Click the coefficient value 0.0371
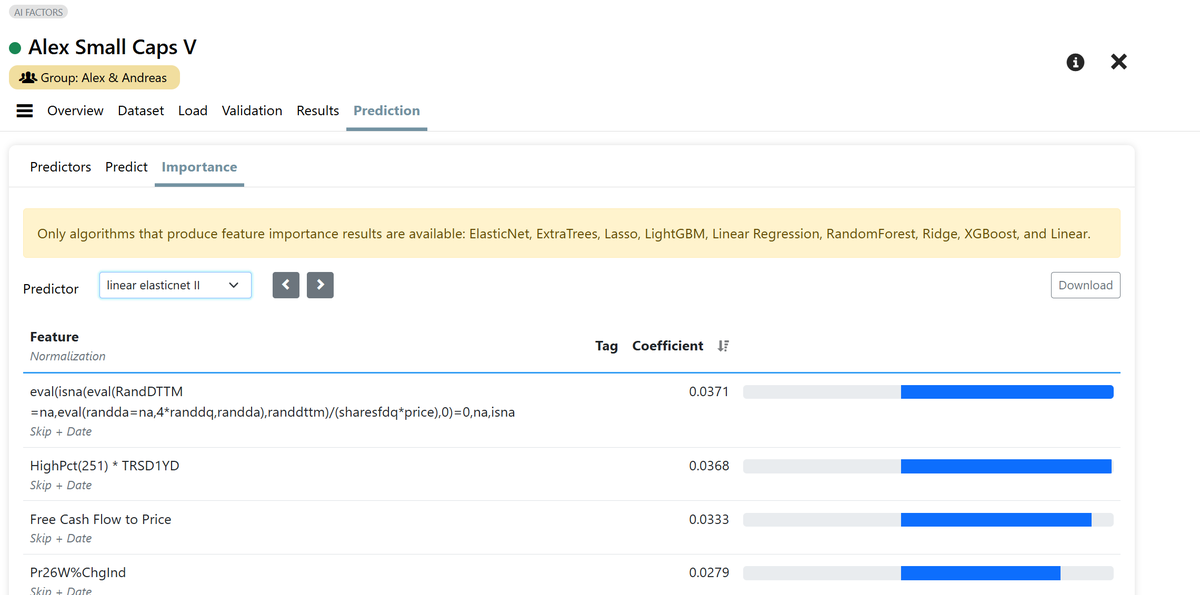Screen dimensions: 1200x595 (x=709, y=392)
